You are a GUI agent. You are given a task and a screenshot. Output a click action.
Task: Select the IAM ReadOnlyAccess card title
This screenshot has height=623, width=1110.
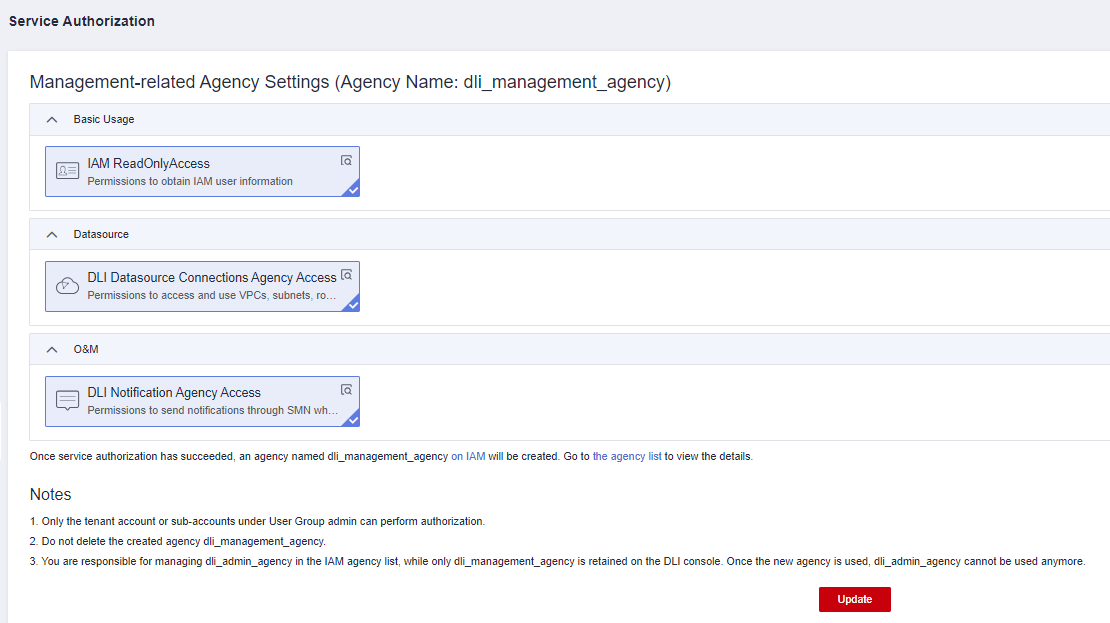tap(149, 164)
